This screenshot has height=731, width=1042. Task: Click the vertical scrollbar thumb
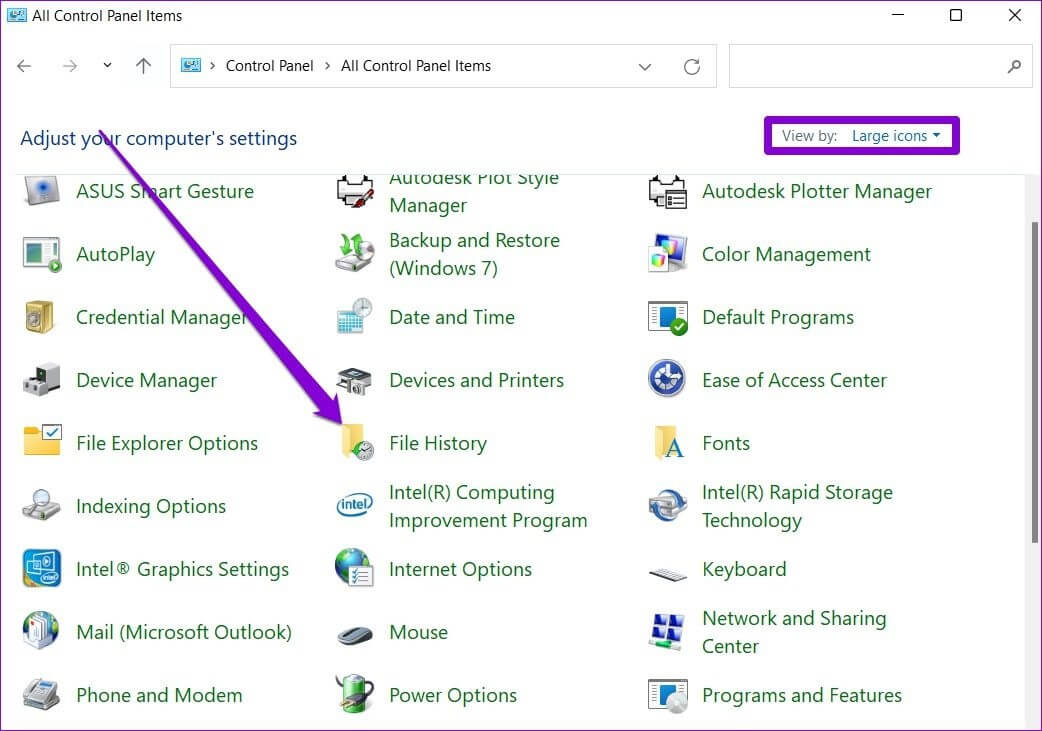pos(1035,382)
